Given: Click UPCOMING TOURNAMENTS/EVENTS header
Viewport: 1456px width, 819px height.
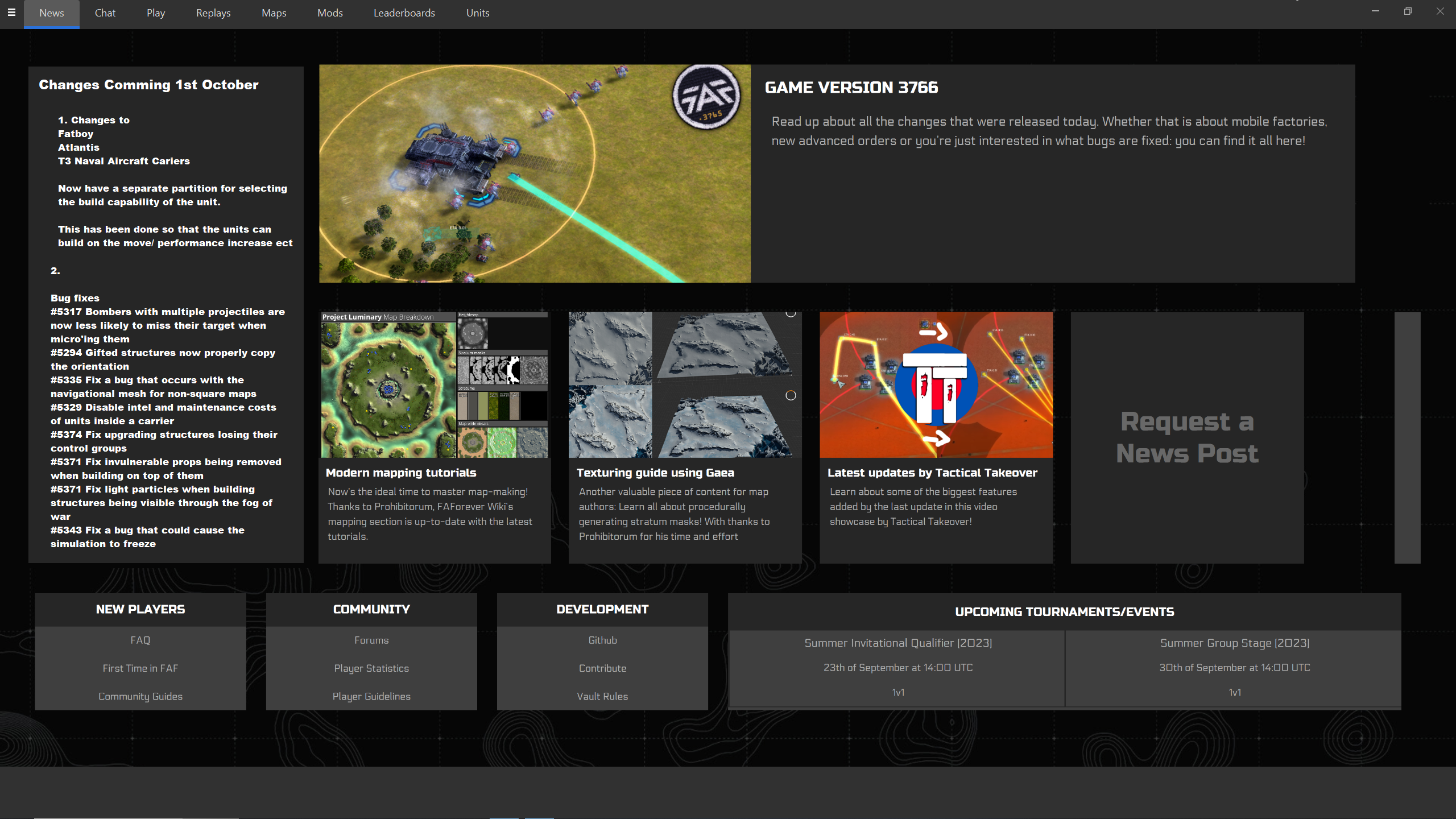Looking at the screenshot, I should 1064,612.
